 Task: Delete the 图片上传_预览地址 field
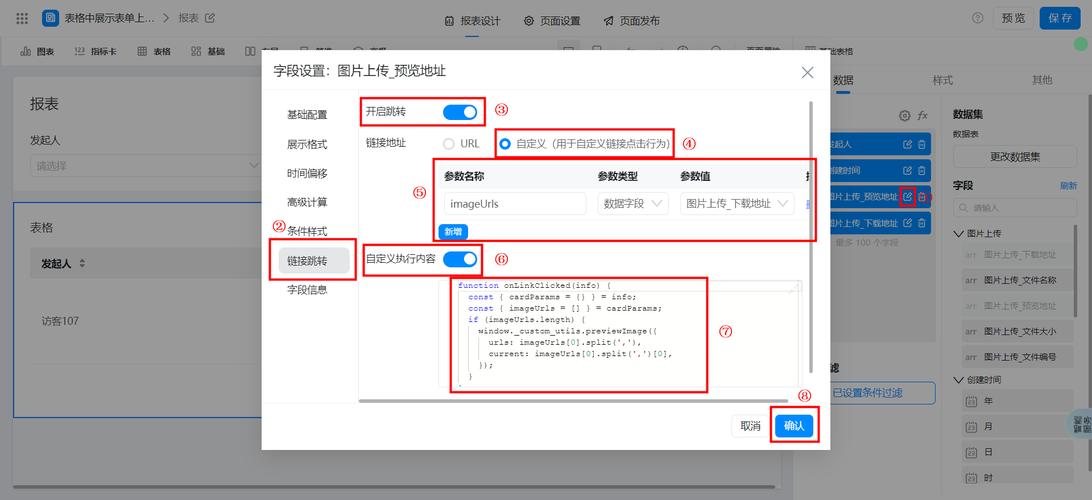click(x=921, y=197)
